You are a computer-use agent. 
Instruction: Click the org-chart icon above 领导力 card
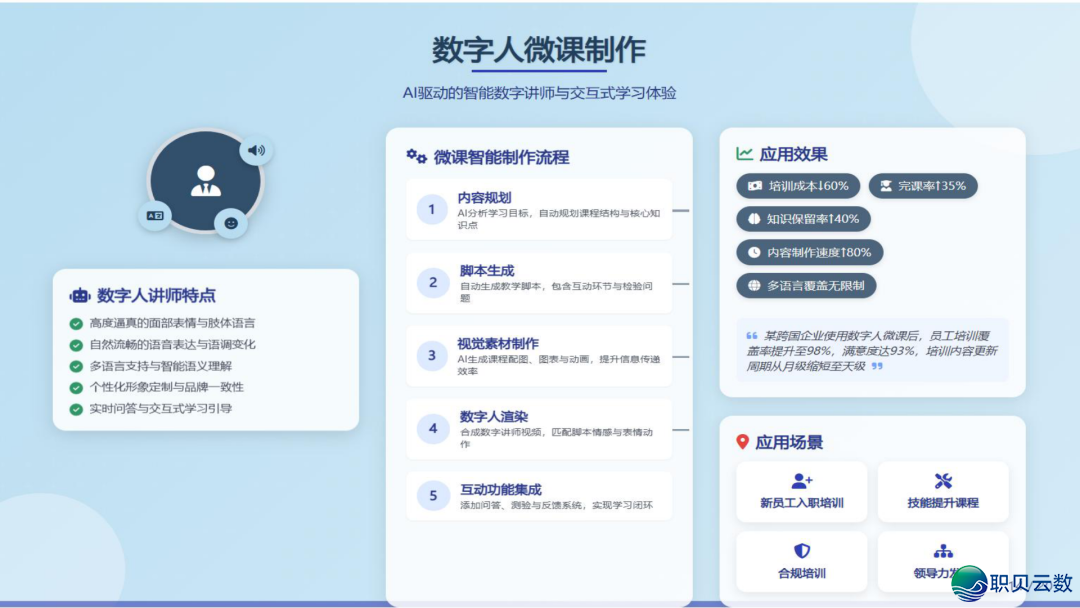pos(943,551)
